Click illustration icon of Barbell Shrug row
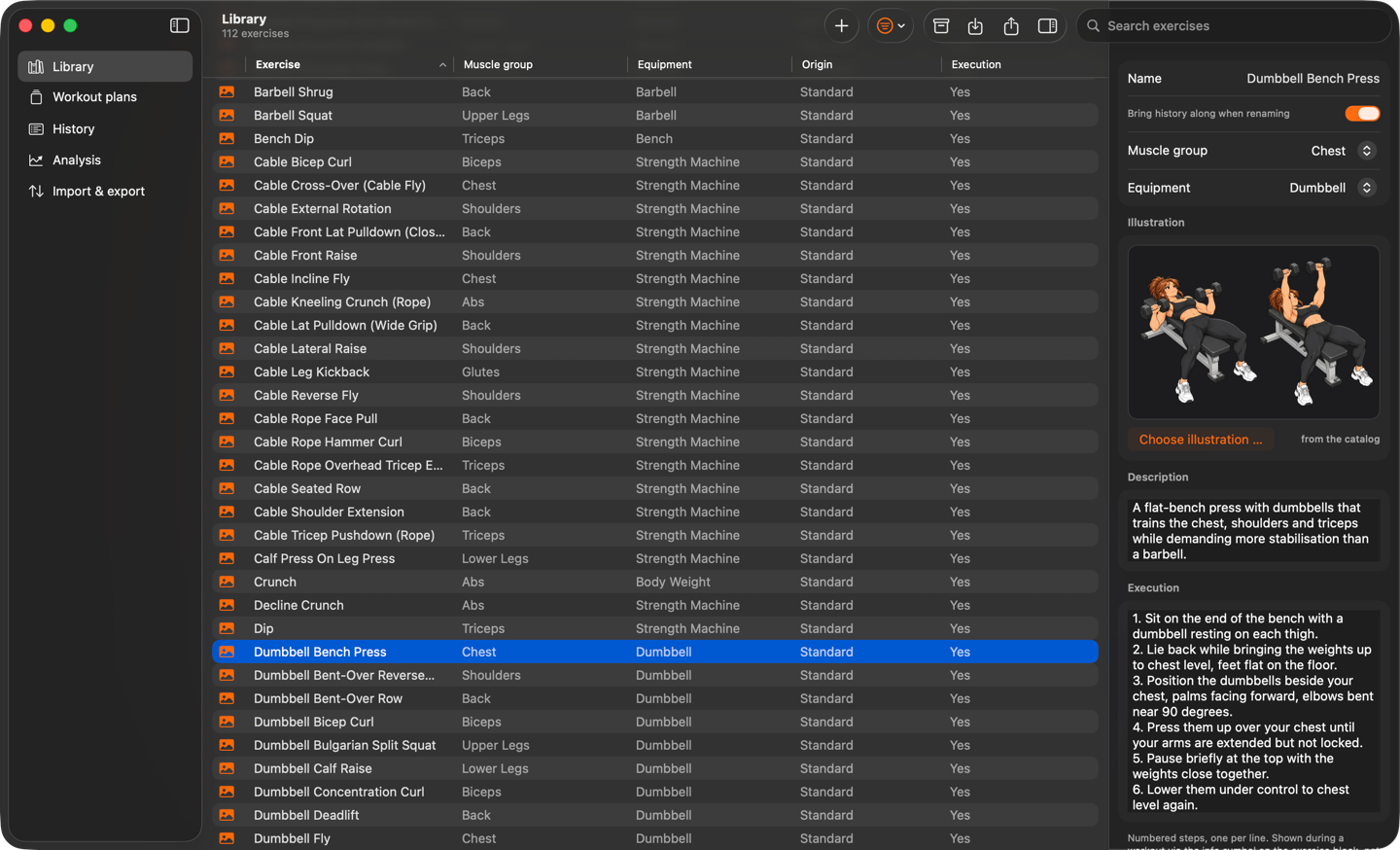Screen dimensions: 1400x850 227,91
